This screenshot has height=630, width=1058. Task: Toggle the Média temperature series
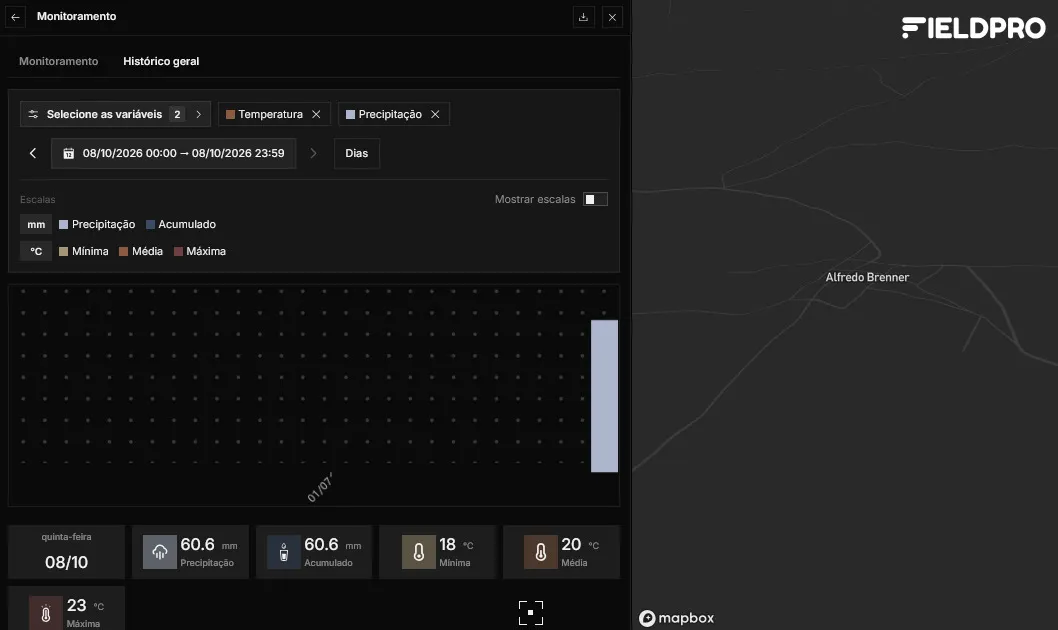coord(141,252)
